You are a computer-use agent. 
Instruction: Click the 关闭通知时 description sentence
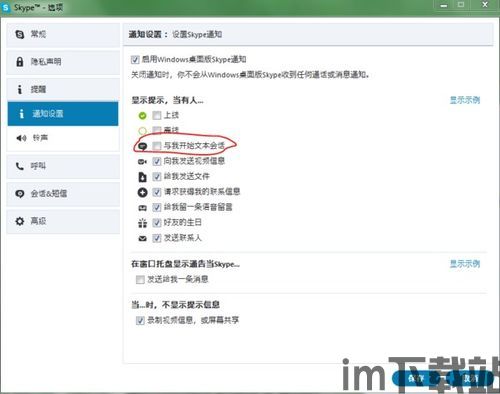pos(250,75)
